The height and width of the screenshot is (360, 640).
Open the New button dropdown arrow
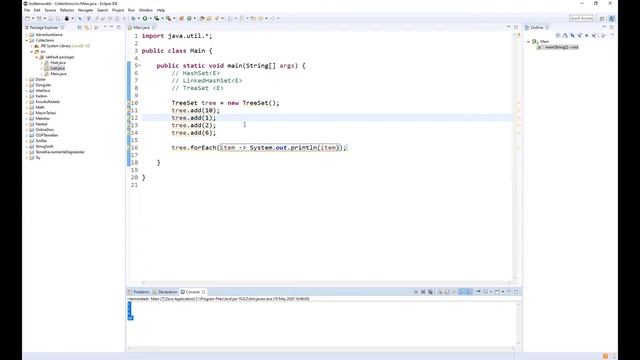click(33, 18)
